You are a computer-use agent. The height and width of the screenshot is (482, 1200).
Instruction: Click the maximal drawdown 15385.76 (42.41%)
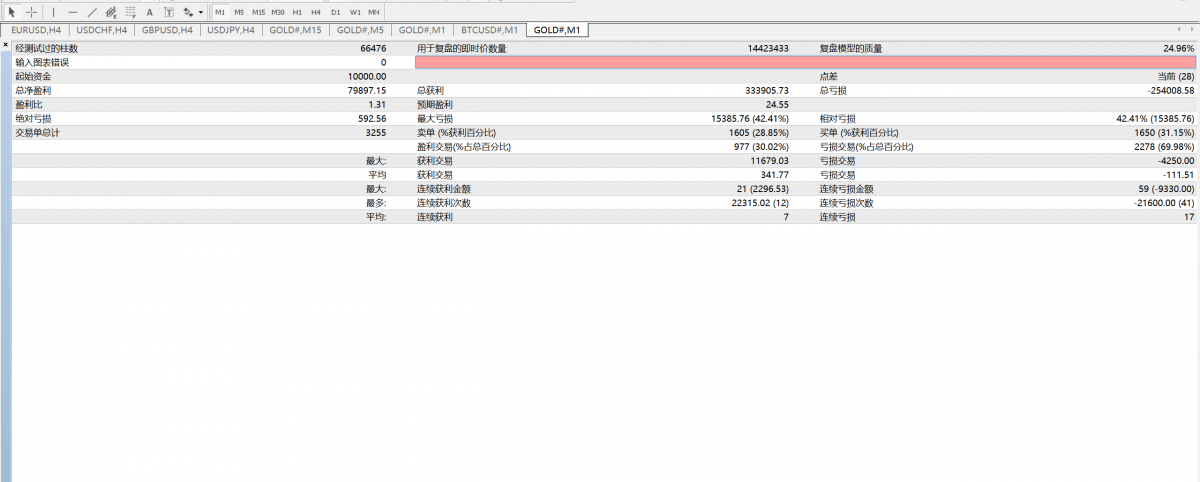pos(750,118)
